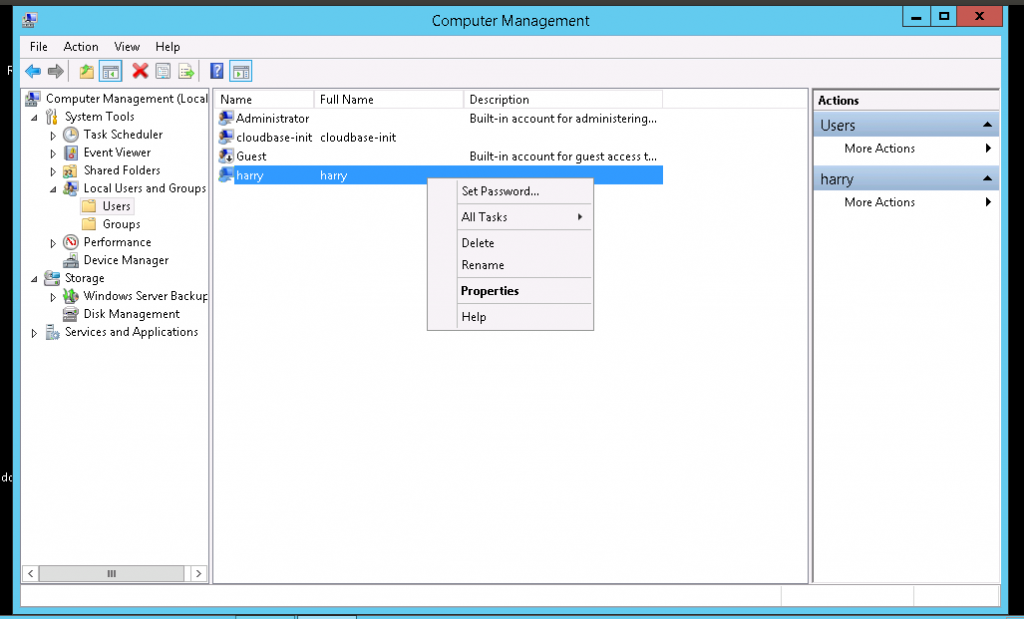
Task: Click the Back arrow in the toolbar
Action: [x=33, y=71]
